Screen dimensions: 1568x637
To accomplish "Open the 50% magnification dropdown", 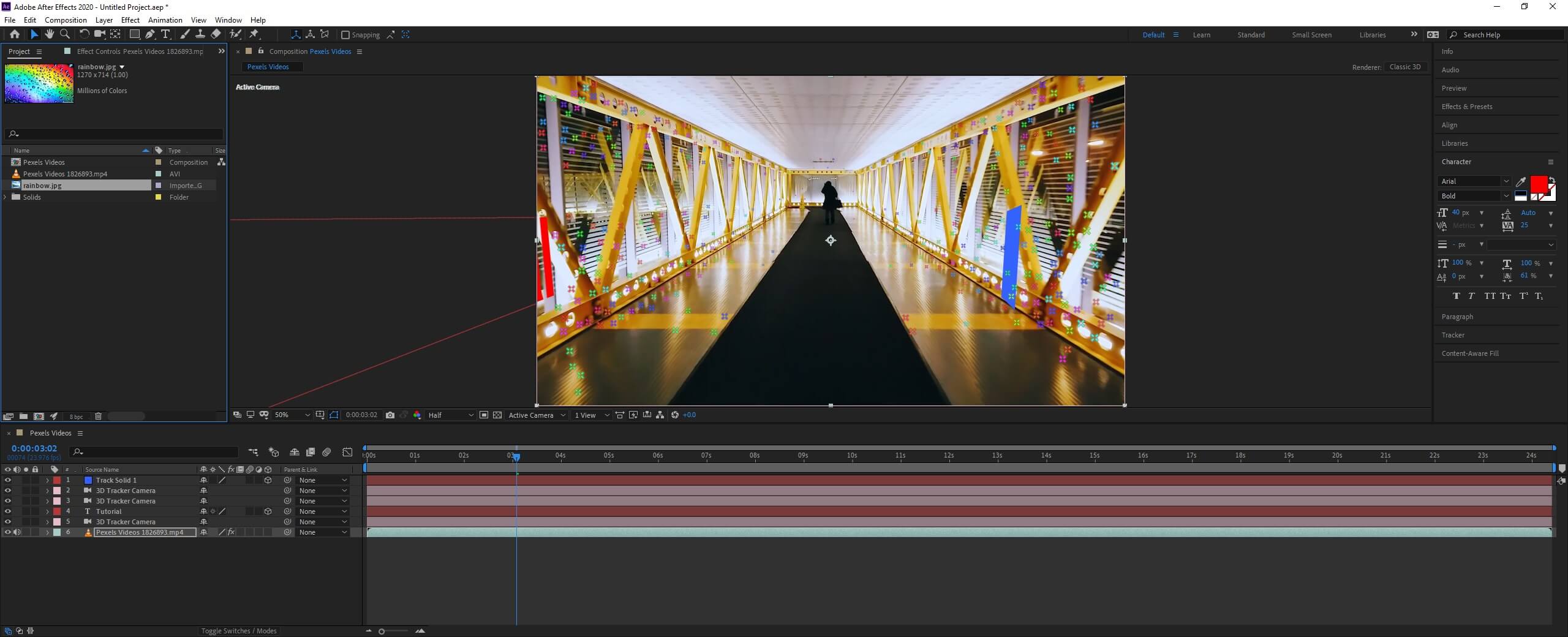I will point(292,415).
